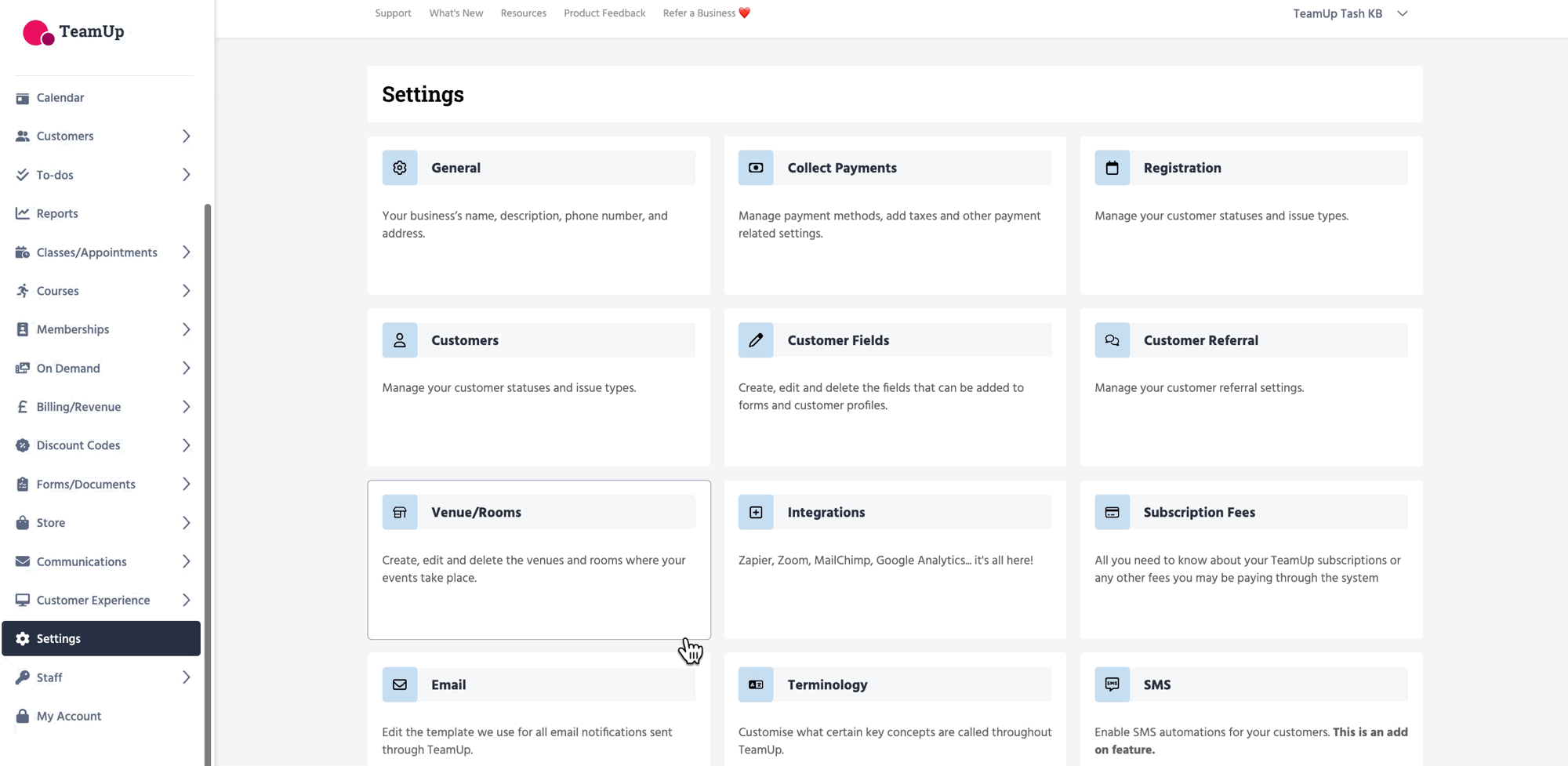Go to Reports in the sidebar
1568x766 pixels.
[57, 213]
